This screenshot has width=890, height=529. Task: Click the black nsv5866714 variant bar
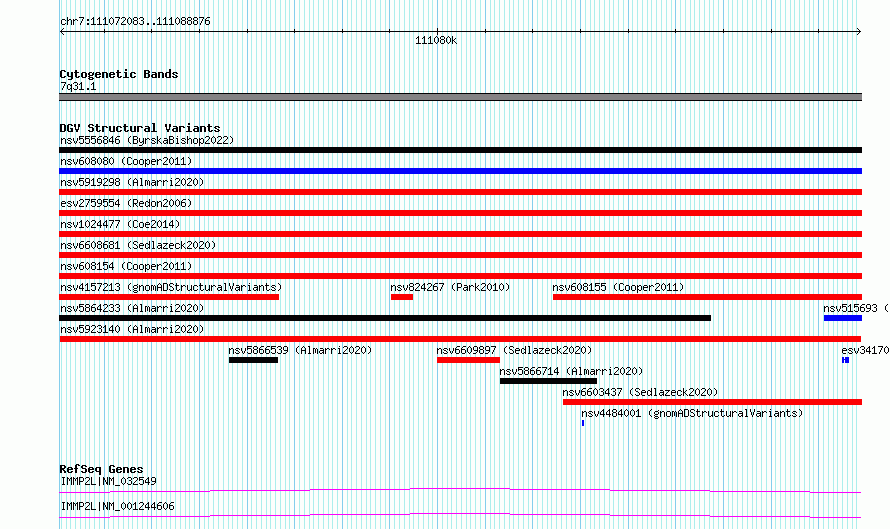tap(548, 381)
